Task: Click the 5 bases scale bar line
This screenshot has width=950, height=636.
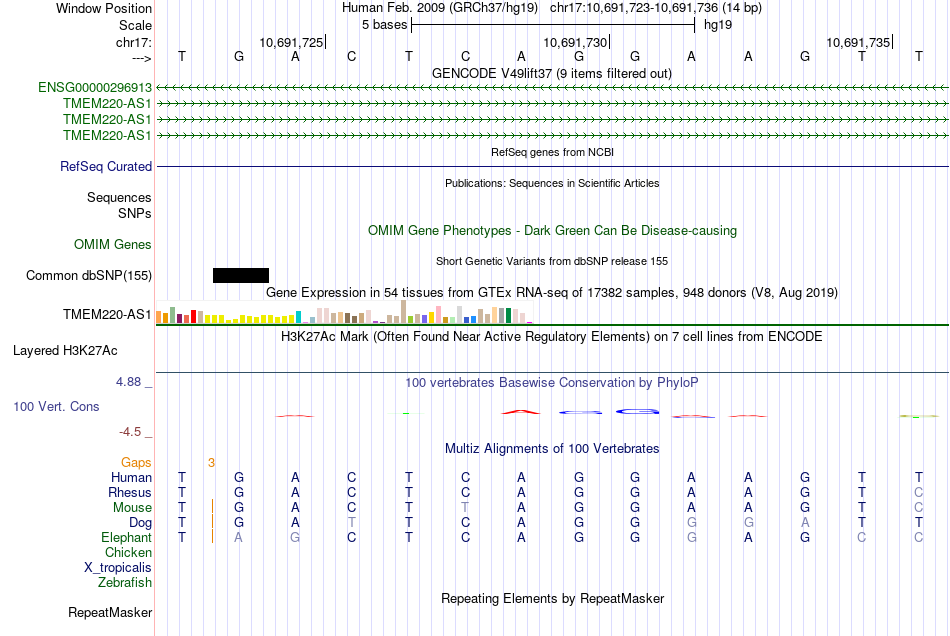Action: tap(553, 25)
